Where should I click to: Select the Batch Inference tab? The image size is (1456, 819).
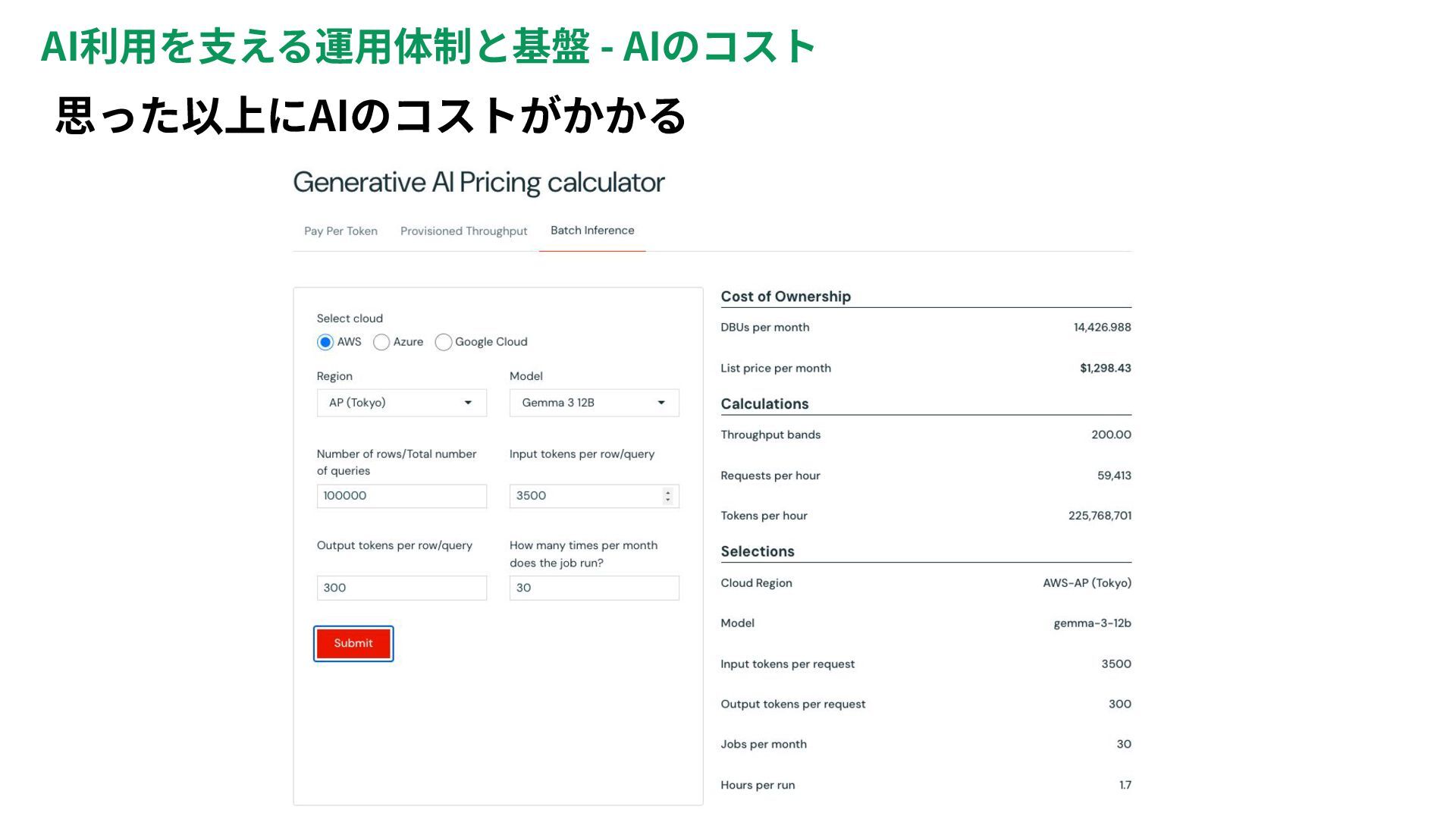tap(592, 231)
